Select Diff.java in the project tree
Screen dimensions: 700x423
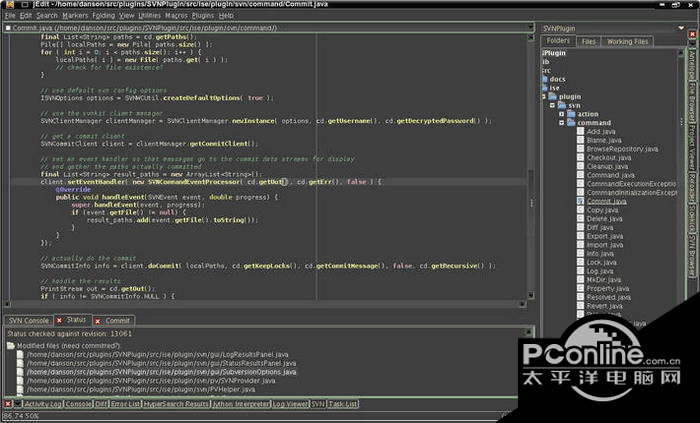602,227
